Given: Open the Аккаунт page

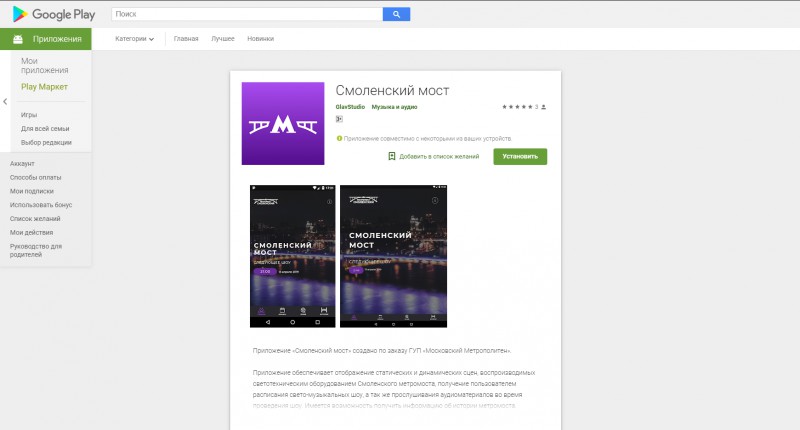Looking at the screenshot, I should tap(22, 164).
